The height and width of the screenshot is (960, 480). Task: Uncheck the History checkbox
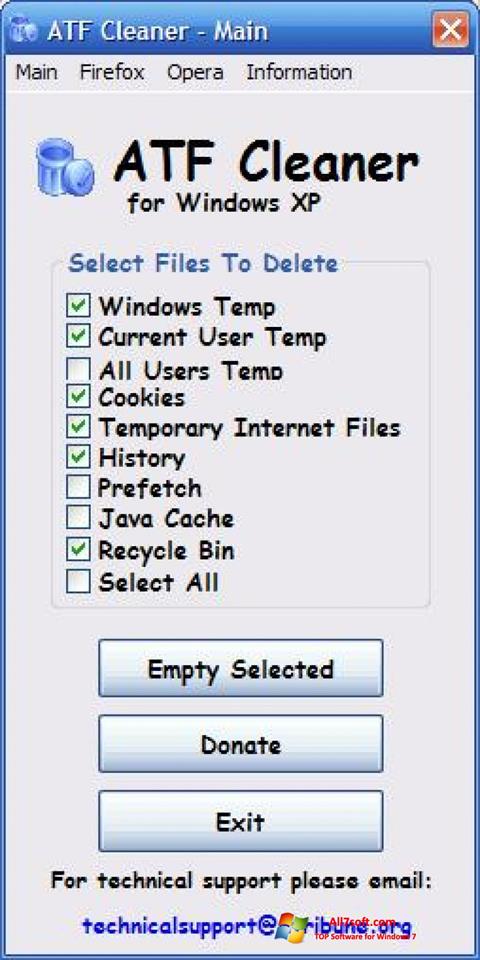[78, 457]
